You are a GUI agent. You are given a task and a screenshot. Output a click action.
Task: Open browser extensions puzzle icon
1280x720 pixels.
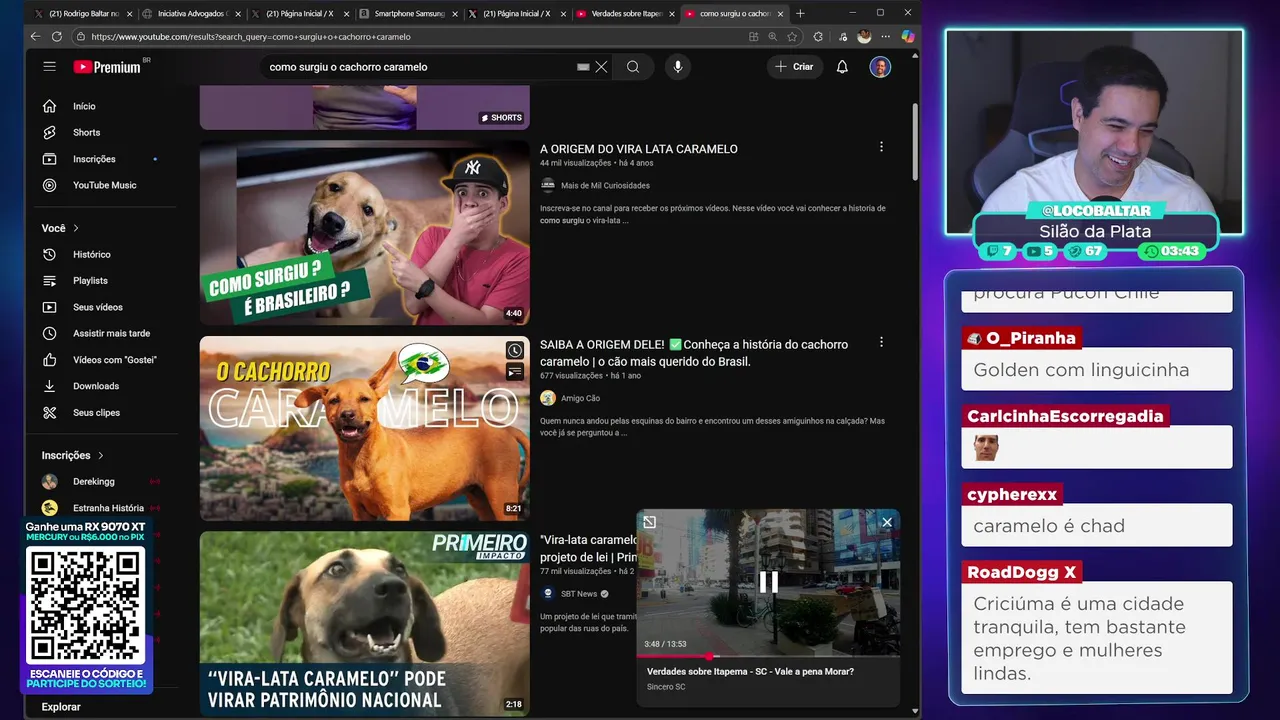tap(818, 36)
